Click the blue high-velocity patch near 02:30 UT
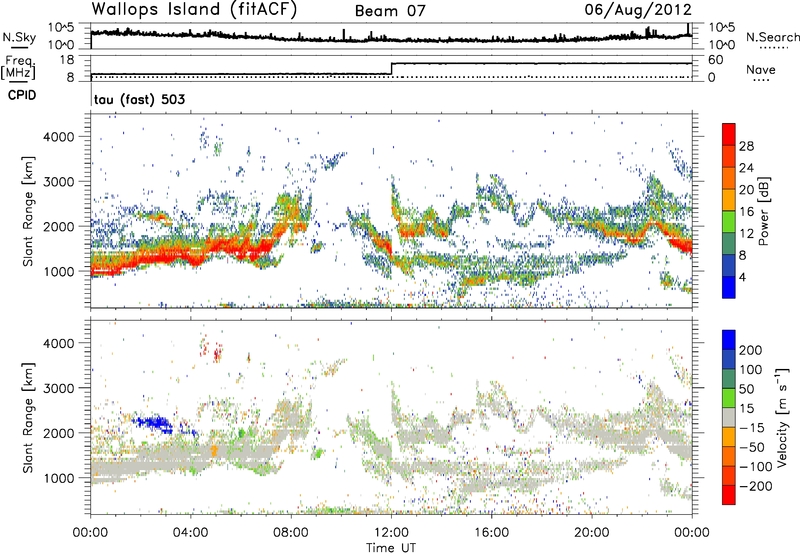The height and width of the screenshot is (554, 800). 153,423
